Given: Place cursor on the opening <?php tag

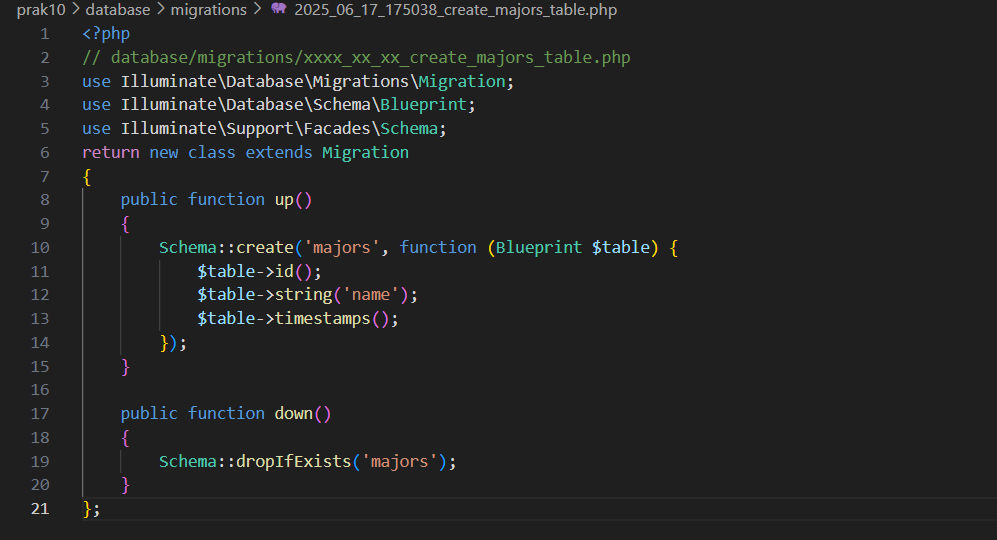Looking at the screenshot, I should 106,33.
